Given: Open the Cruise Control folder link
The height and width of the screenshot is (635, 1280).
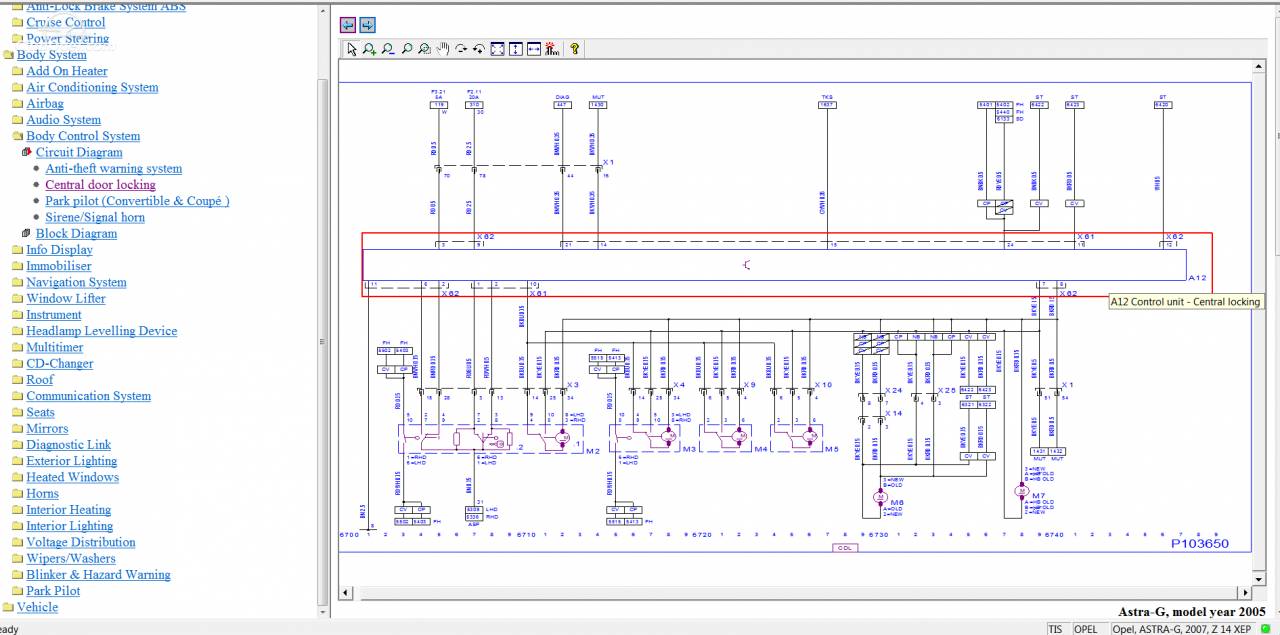Looking at the screenshot, I should (66, 22).
